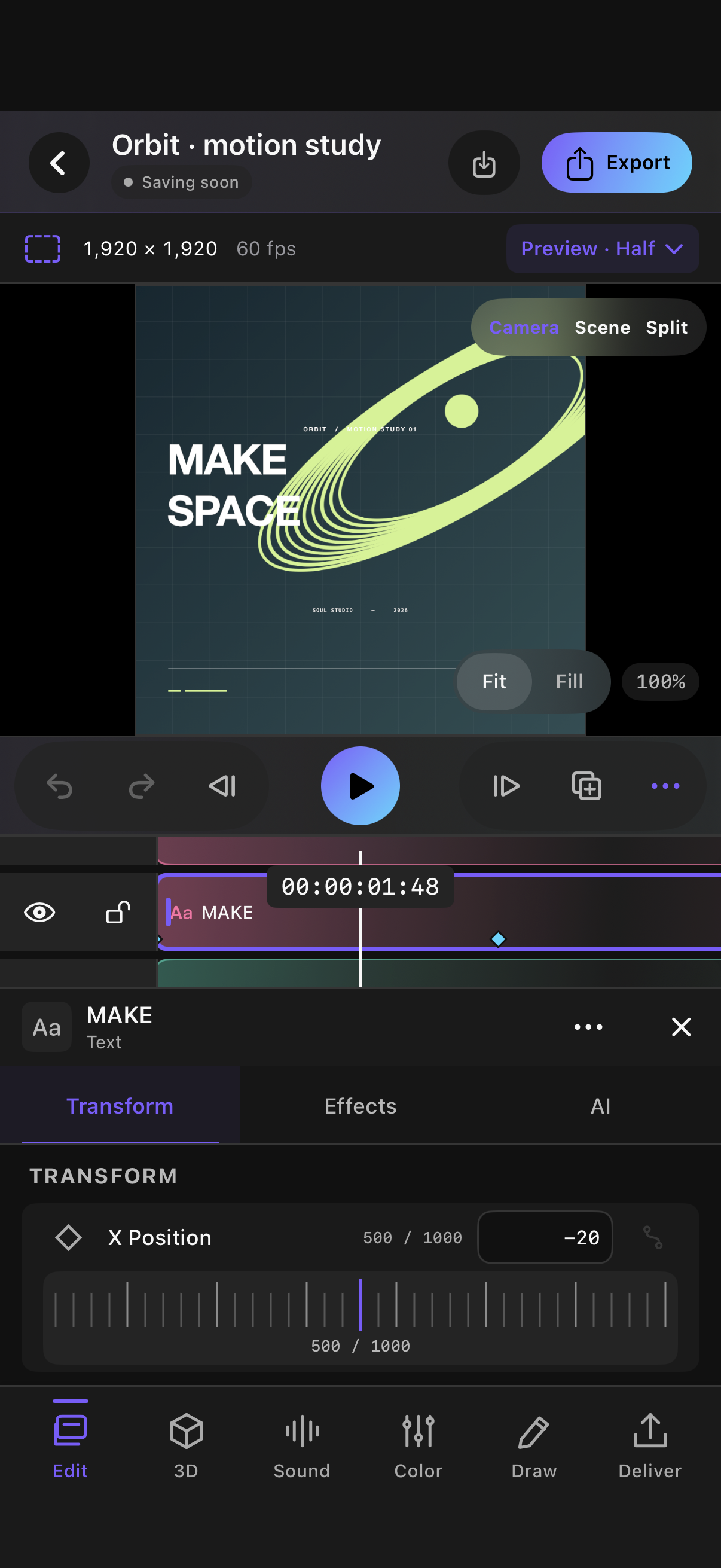Duplicate with the add-copy icon
The height and width of the screenshot is (1568, 721).
pyautogui.click(x=586, y=786)
